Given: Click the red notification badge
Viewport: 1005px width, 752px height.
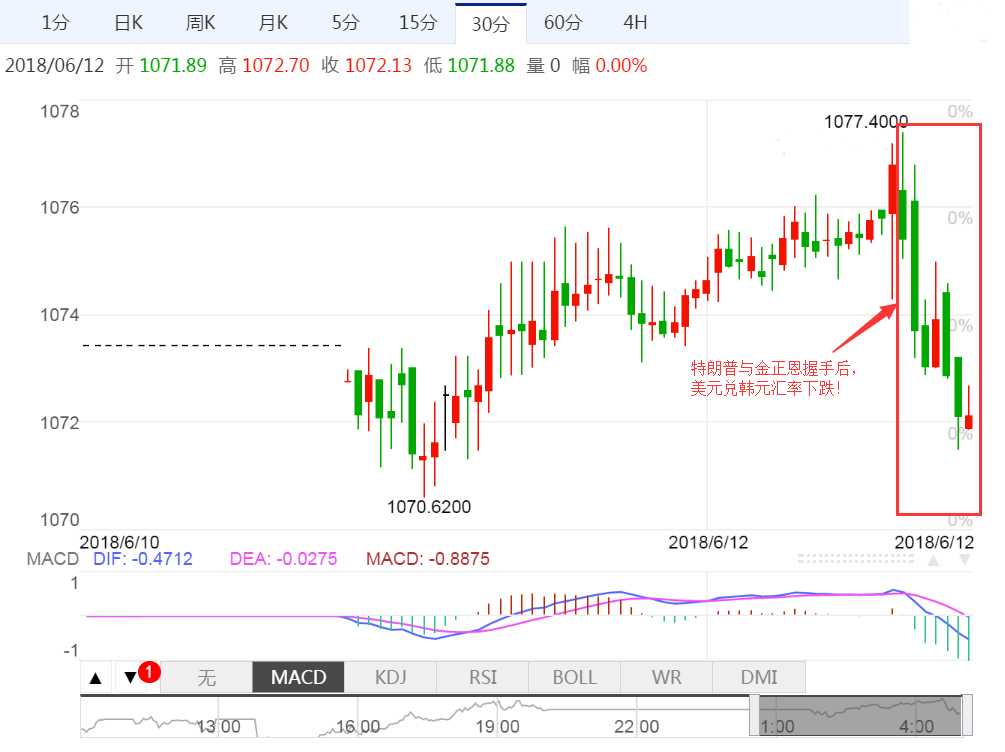Looking at the screenshot, I should coord(148,671).
